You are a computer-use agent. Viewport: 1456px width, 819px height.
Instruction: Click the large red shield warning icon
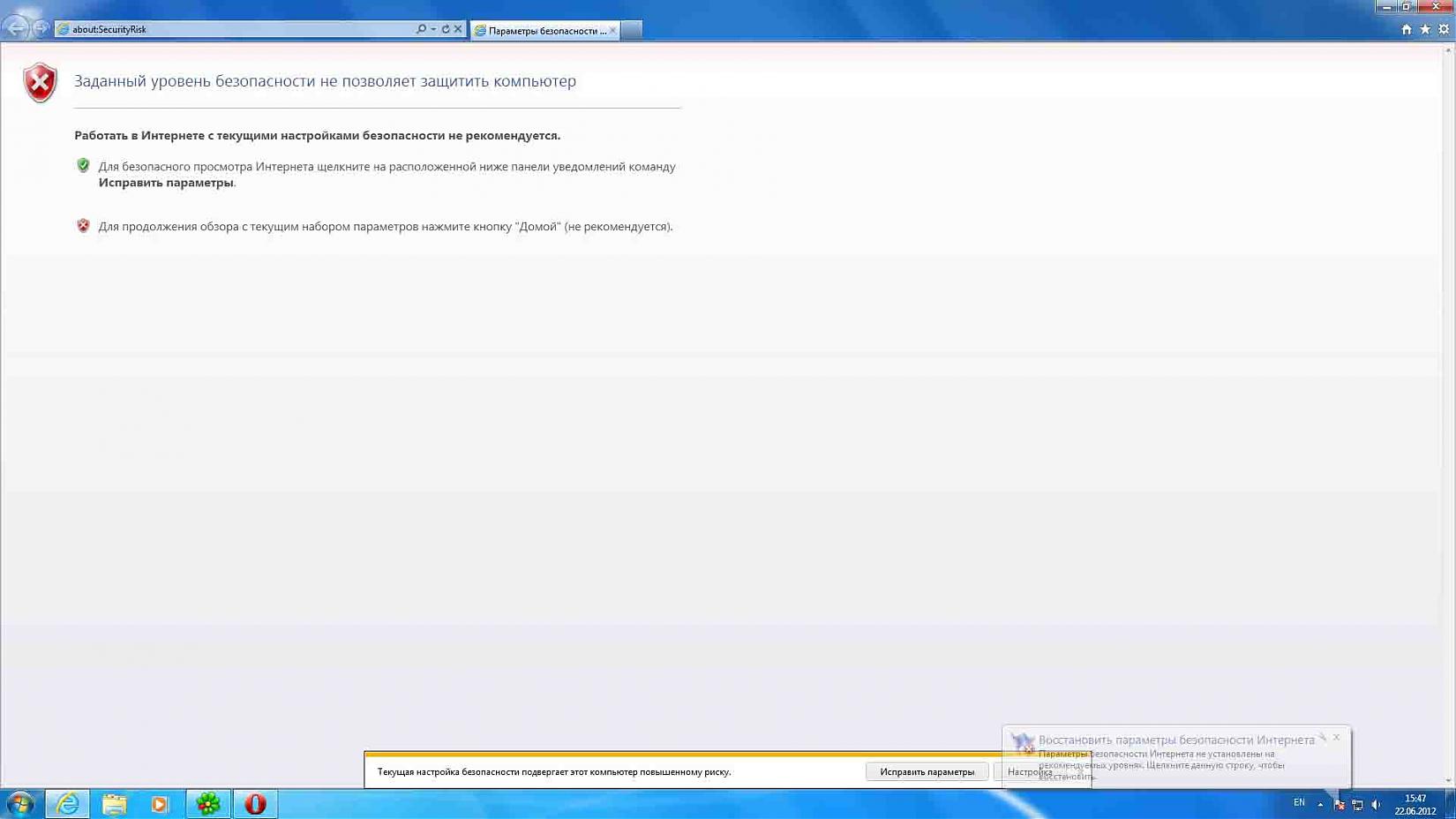pos(40,83)
